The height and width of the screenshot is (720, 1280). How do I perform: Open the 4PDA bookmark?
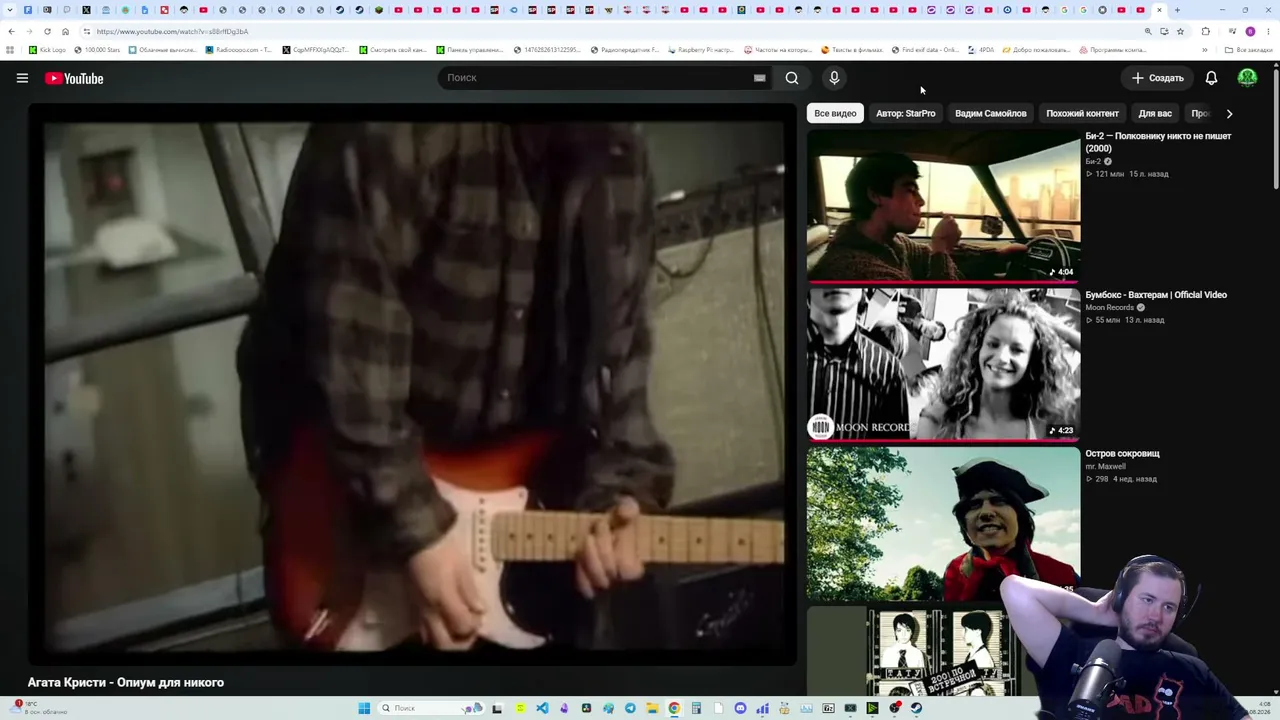(x=981, y=50)
